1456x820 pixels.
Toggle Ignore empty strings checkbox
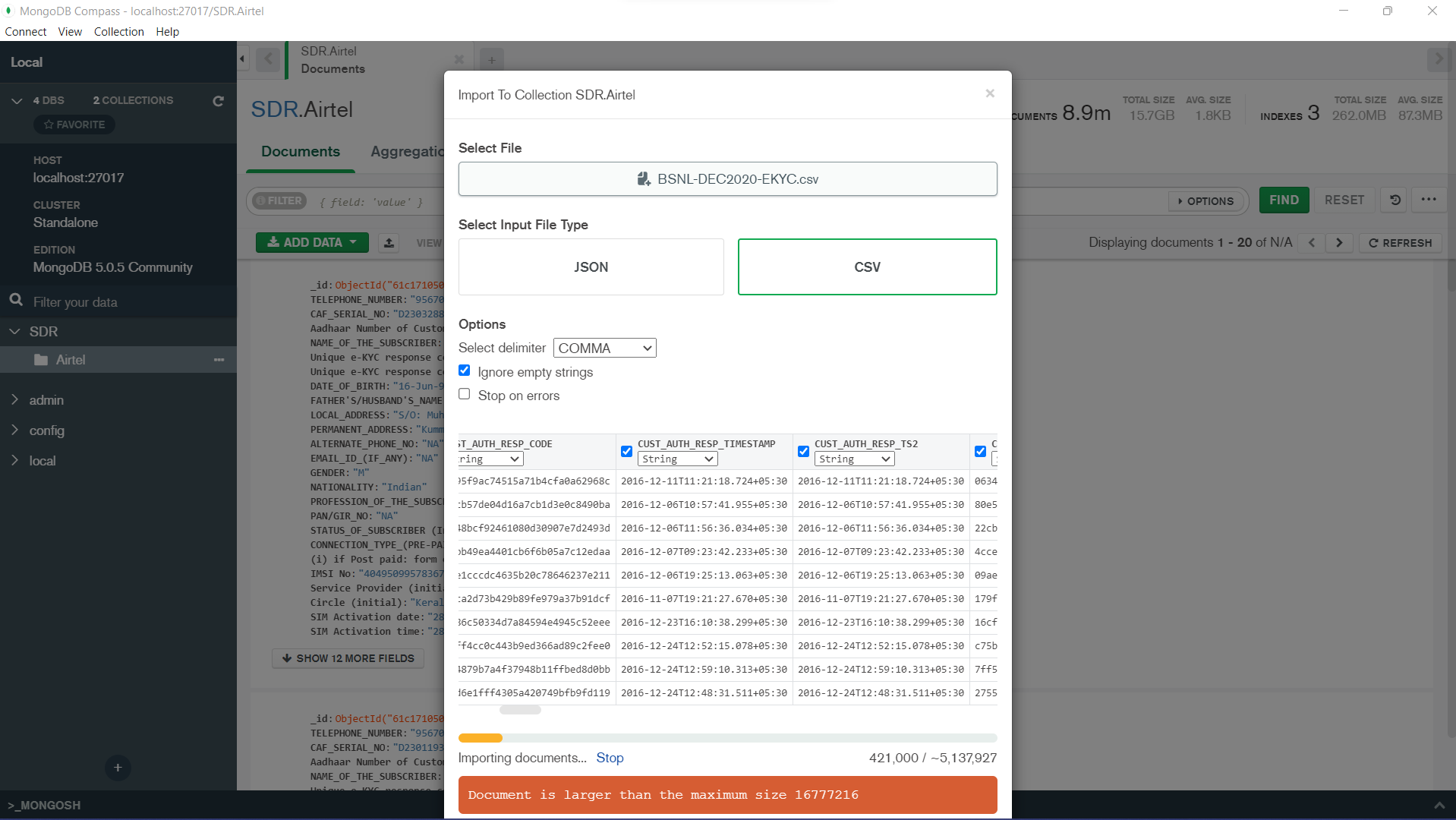tap(465, 371)
